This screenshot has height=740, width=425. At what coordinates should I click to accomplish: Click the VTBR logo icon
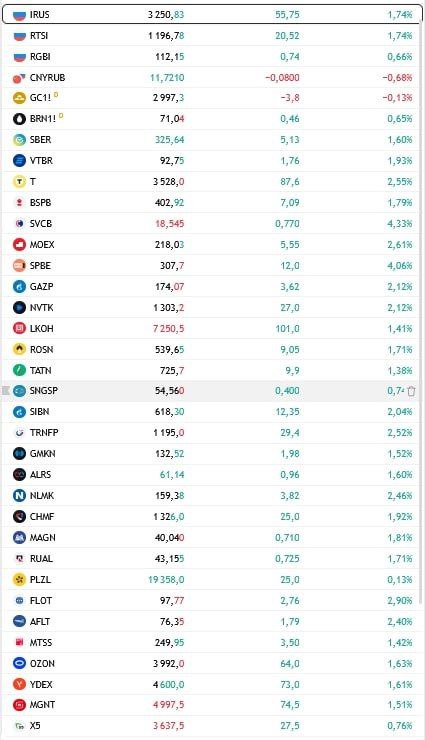[19, 160]
